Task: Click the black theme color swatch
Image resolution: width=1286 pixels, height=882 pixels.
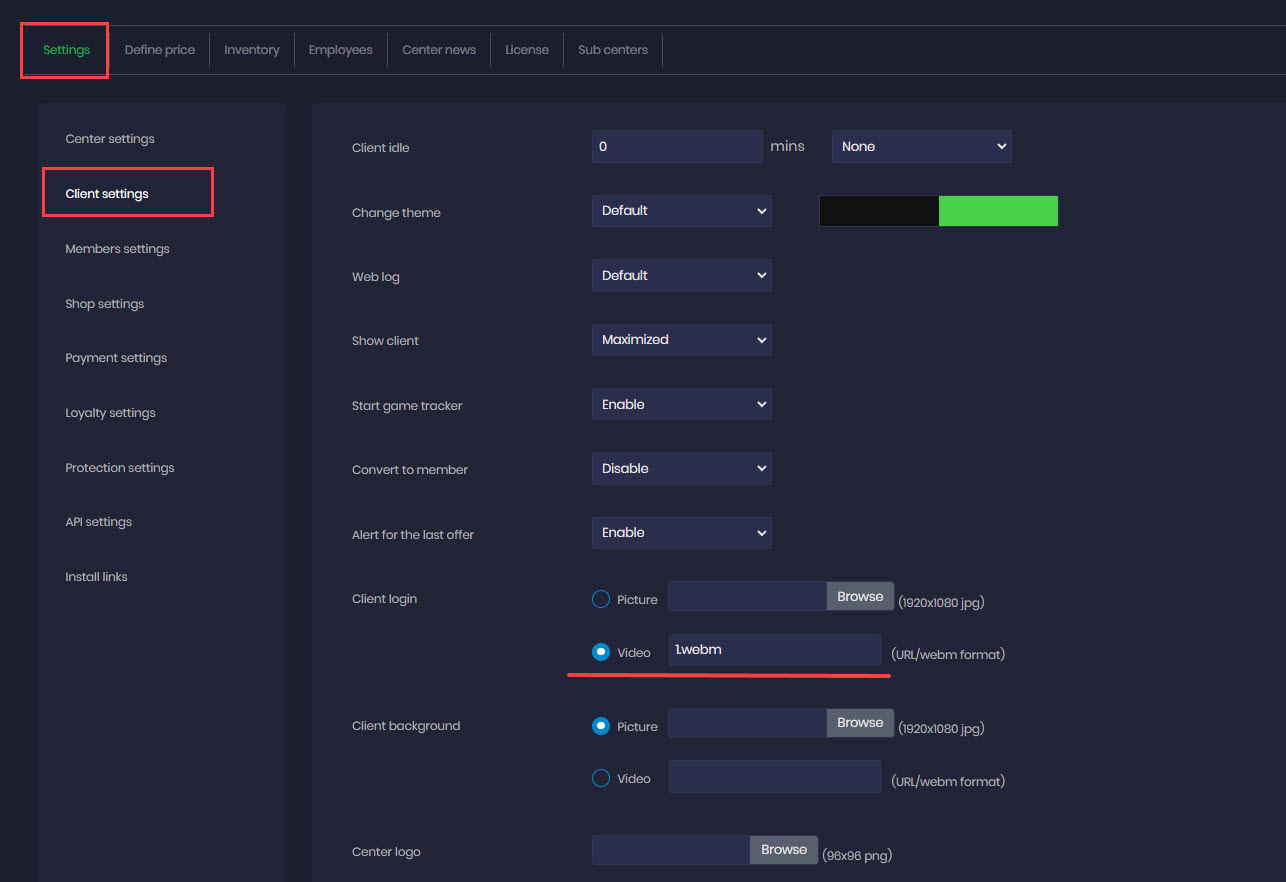Action: point(879,211)
